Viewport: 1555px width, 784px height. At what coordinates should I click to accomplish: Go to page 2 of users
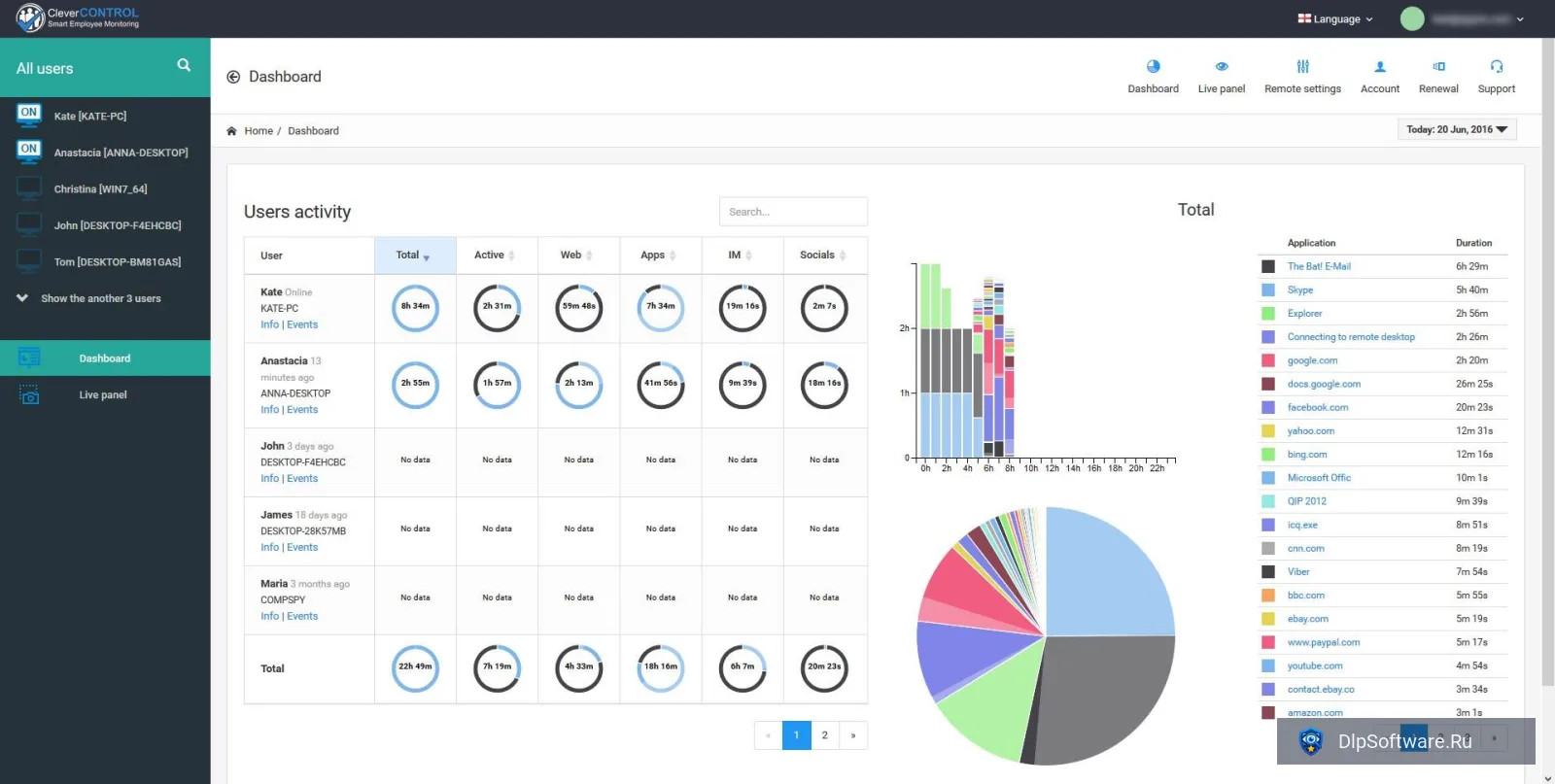click(824, 735)
